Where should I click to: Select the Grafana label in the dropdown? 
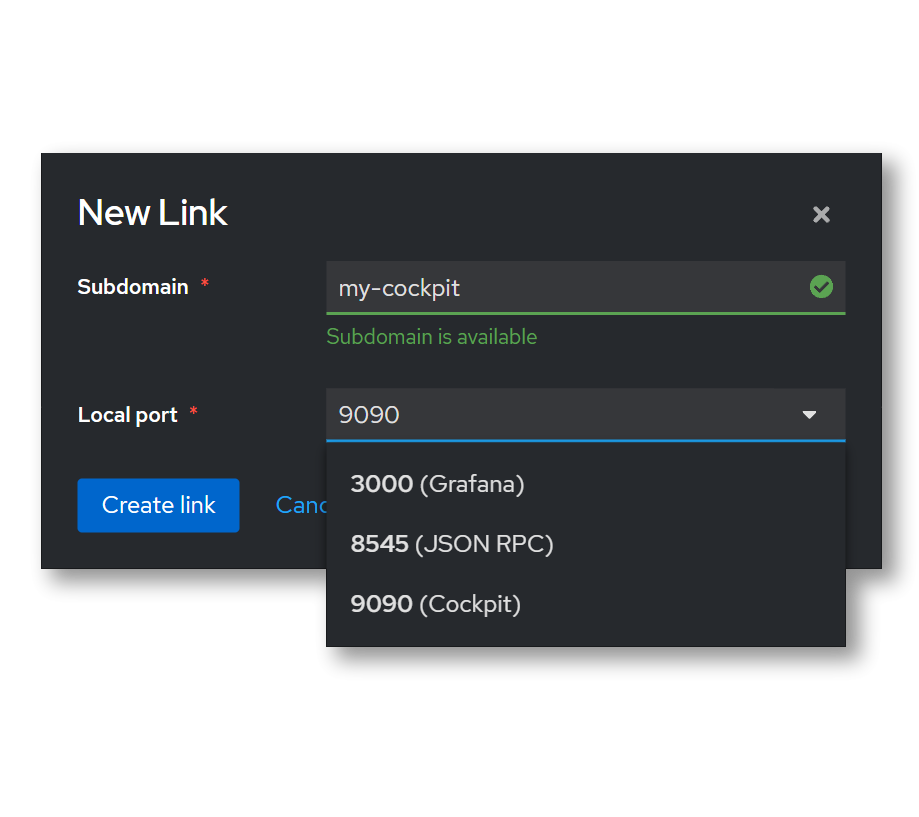coord(474,484)
